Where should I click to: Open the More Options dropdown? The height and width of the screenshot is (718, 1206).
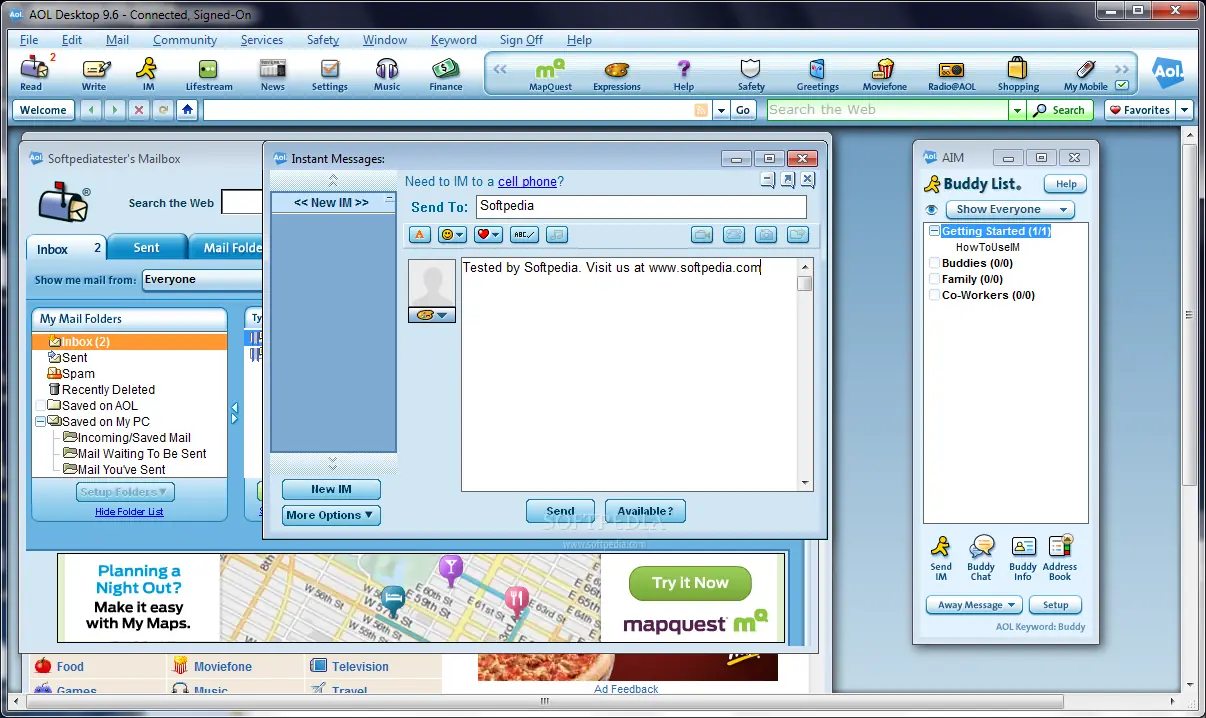point(331,515)
